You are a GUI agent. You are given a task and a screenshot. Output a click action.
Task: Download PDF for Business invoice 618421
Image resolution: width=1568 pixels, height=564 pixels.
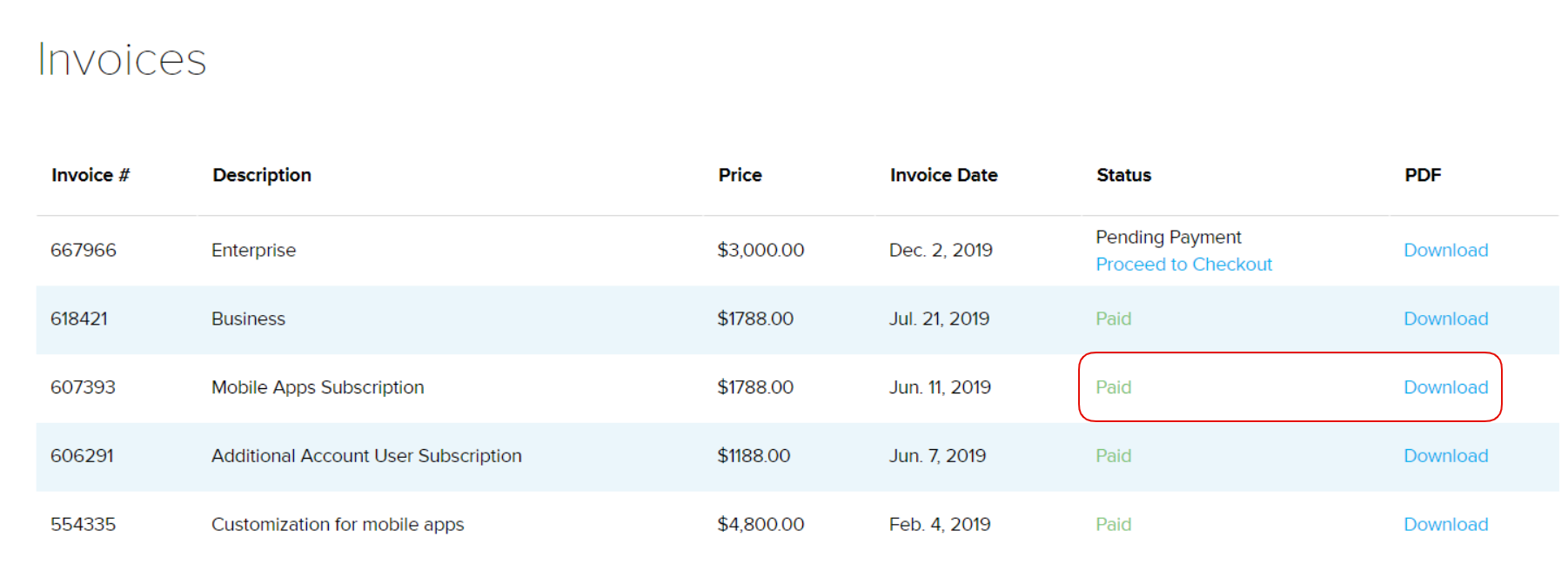coord(1445,319)
